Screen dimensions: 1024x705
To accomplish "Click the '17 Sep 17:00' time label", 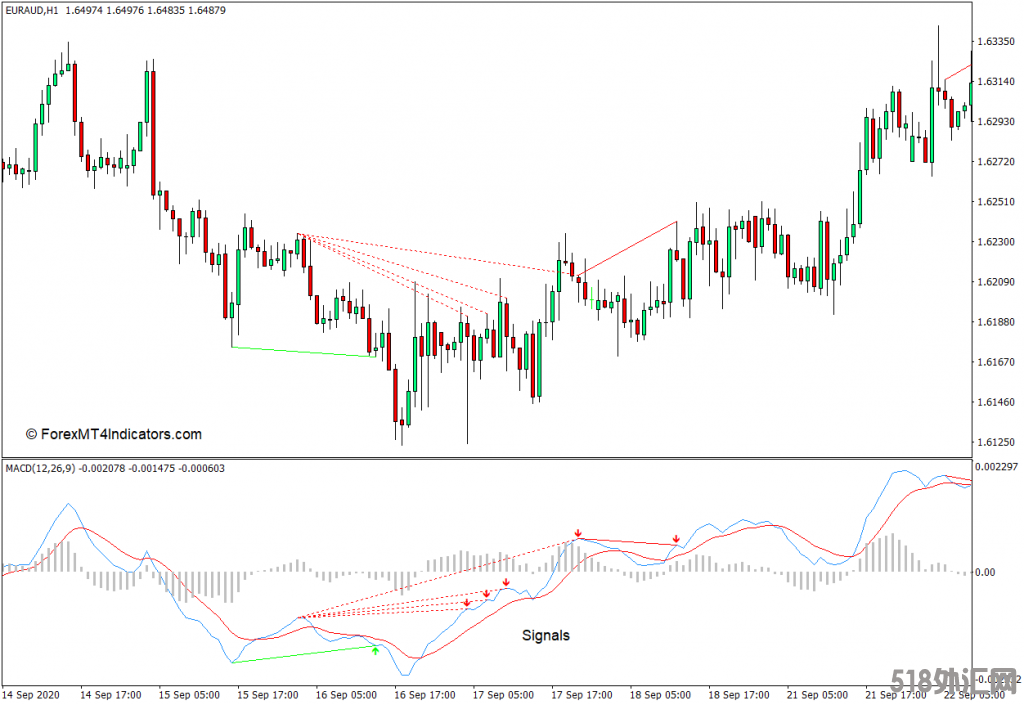I will tap(582, 695).
